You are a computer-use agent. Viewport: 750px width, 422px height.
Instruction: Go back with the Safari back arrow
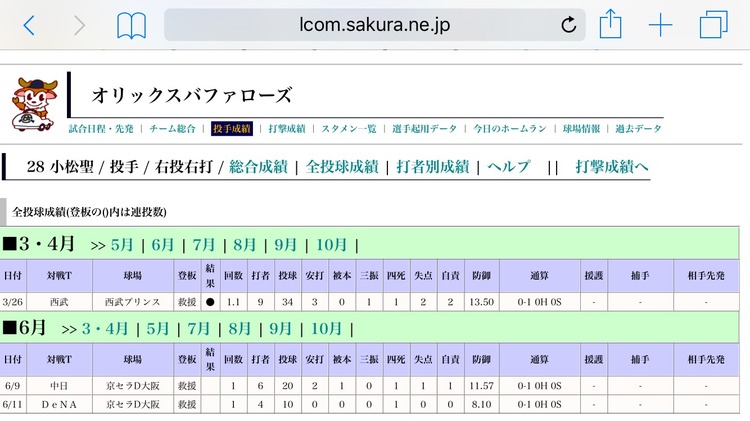(29, 25)
